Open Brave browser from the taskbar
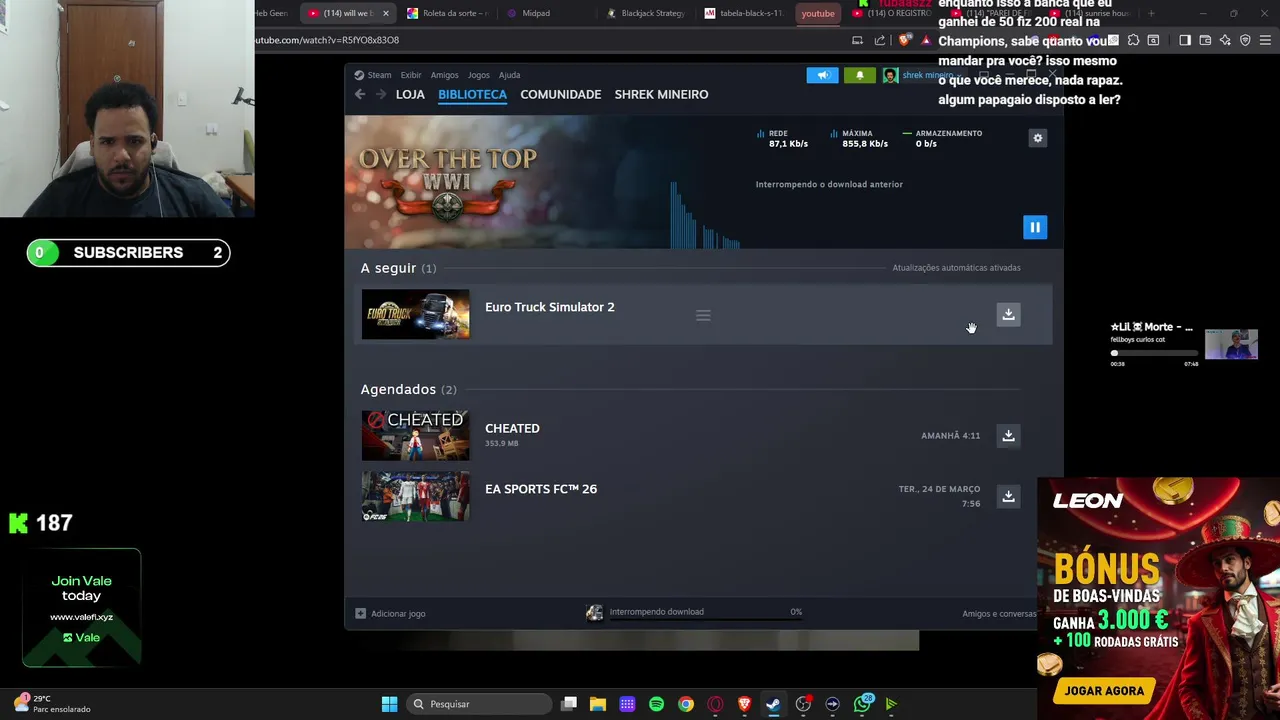Viewport: 1280px width, 720px height. pos(744,704)
